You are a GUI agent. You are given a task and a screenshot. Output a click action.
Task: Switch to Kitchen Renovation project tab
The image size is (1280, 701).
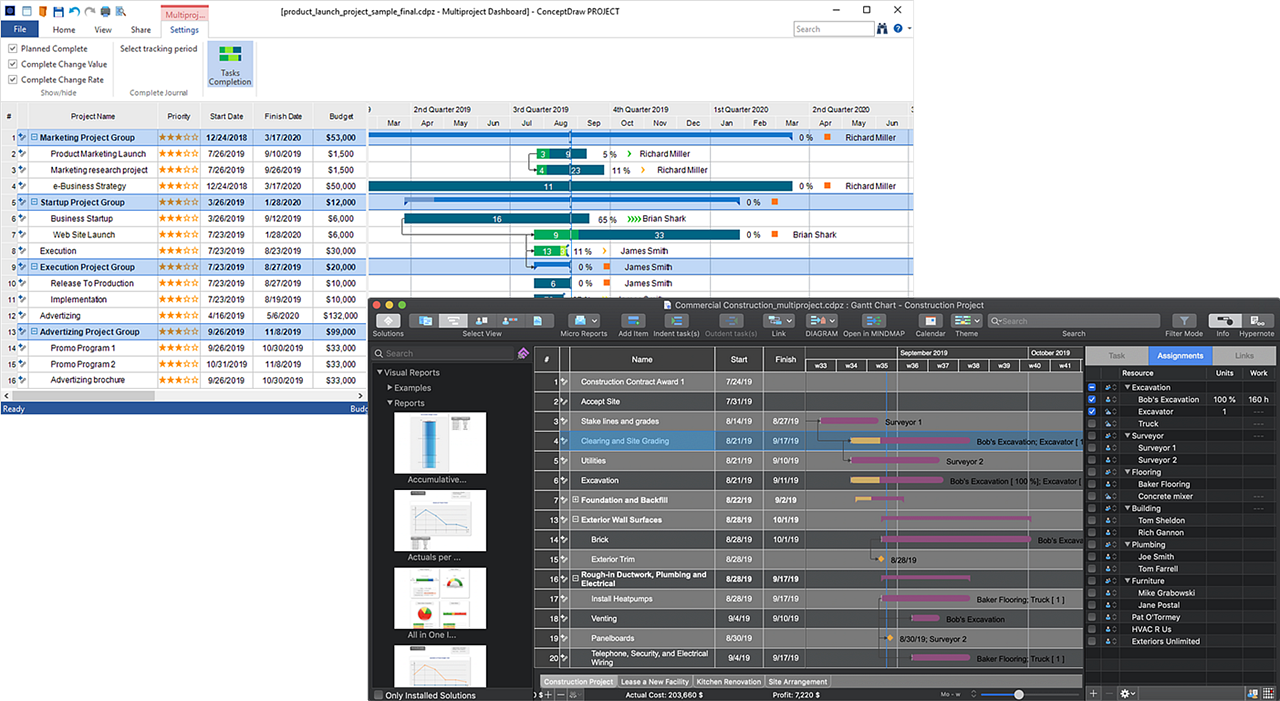(729, 682)
